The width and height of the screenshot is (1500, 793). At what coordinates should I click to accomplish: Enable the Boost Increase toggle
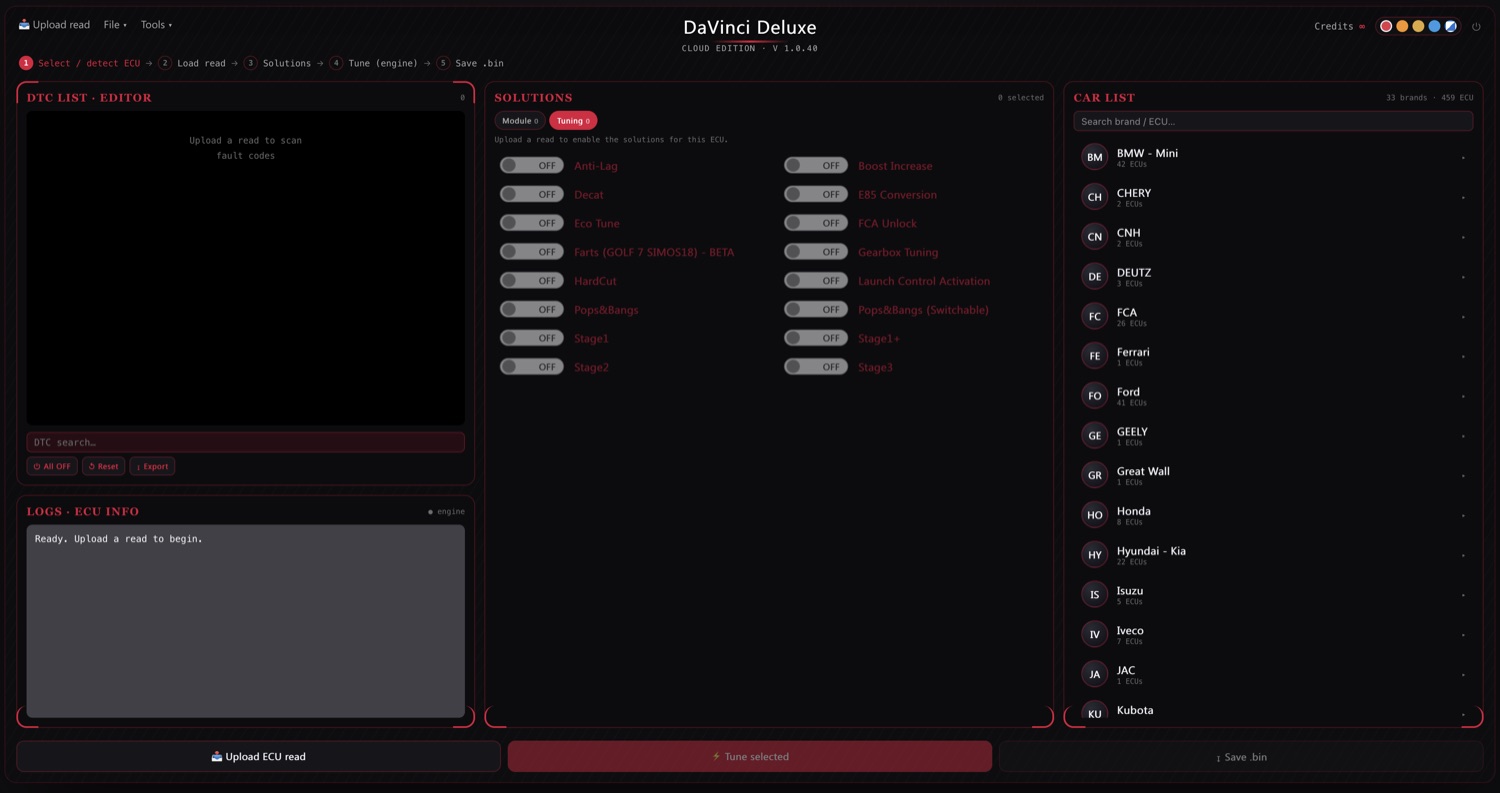(x=816, y=165)
